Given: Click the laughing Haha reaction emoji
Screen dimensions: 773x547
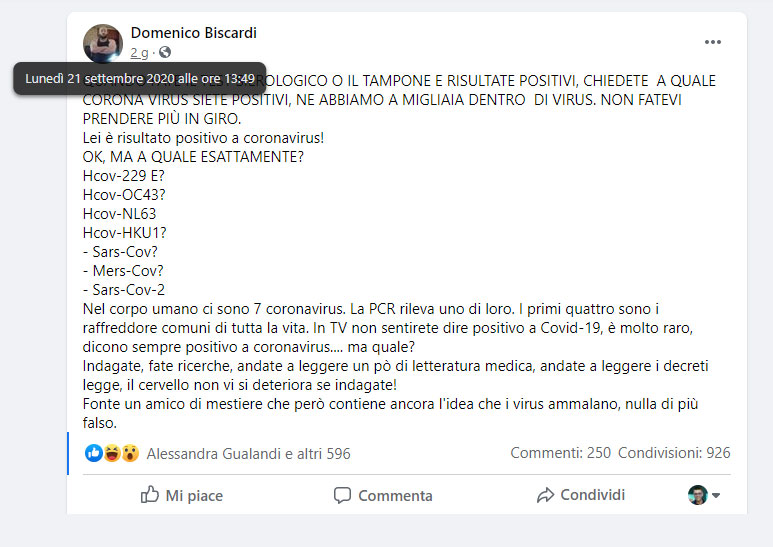Looking at the screenshot, I should 112,453.
